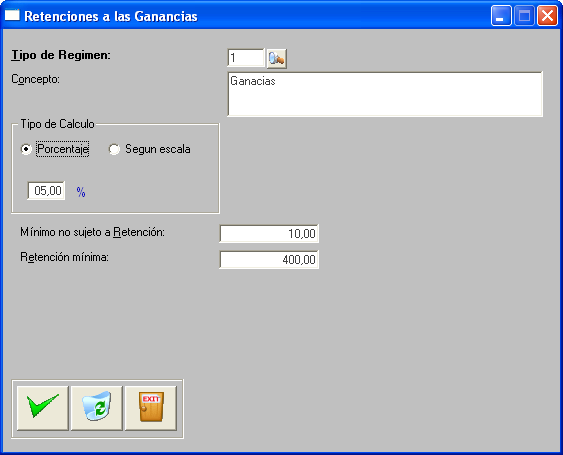563x455 pixels.
Task: Click the percentage value field showing 05,00
Action: (x=46, y=191)
